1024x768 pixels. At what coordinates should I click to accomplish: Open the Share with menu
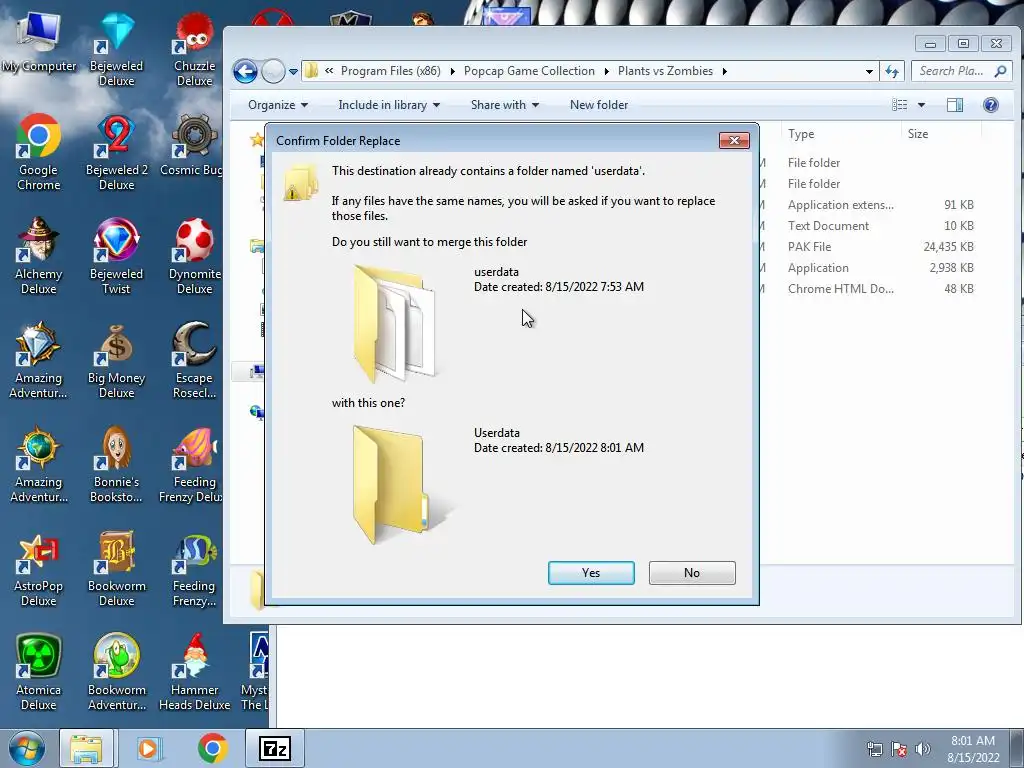click(x=504, y=104)
